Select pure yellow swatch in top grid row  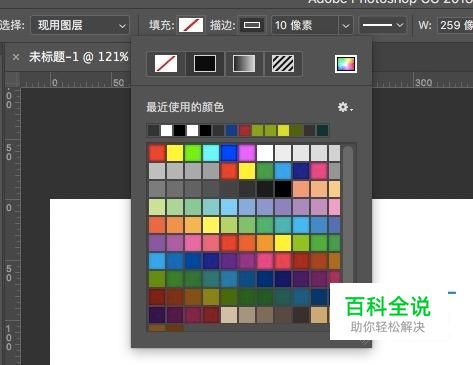175,153
